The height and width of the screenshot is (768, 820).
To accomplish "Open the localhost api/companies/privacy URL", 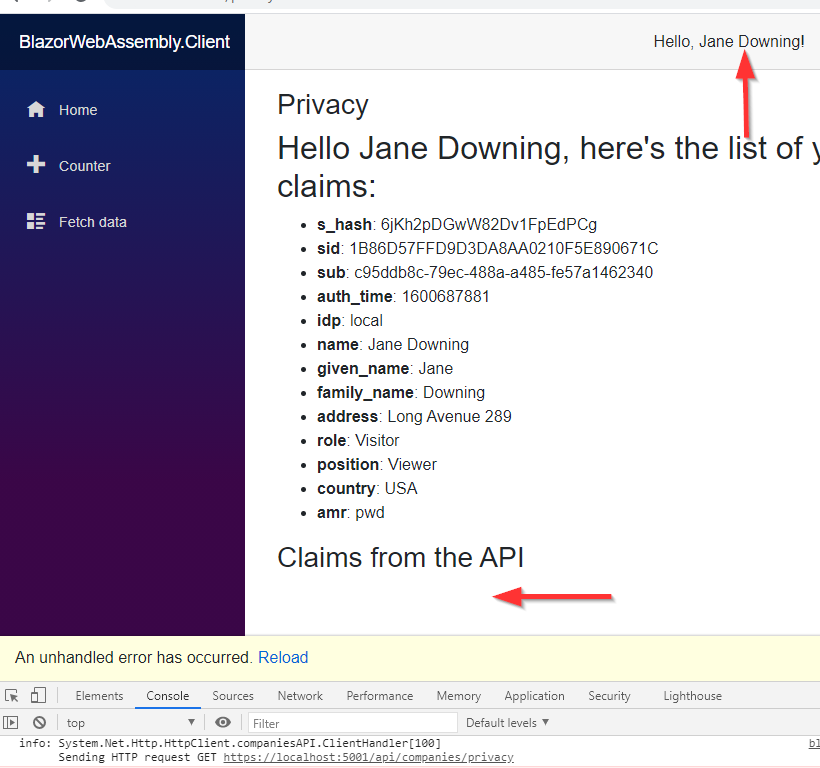I will [x=368, y=758].
